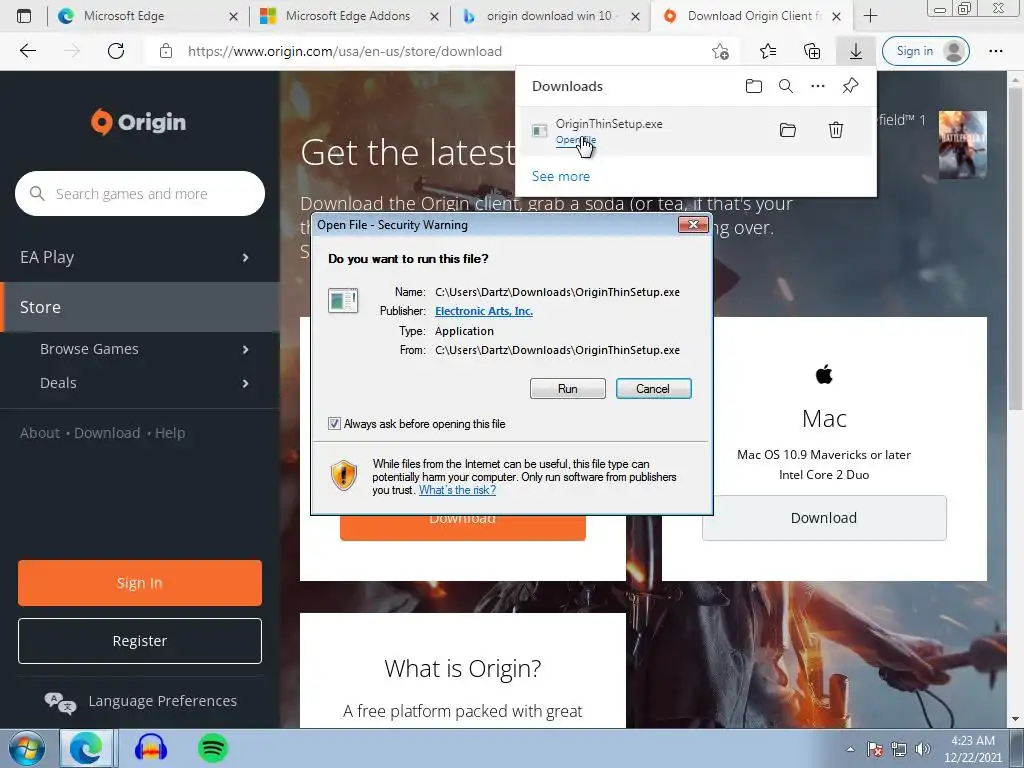This screenshot has height=768, width=1024.
Task: Close the Open File Security Warning dialog
Action: [x=693, y=225]
